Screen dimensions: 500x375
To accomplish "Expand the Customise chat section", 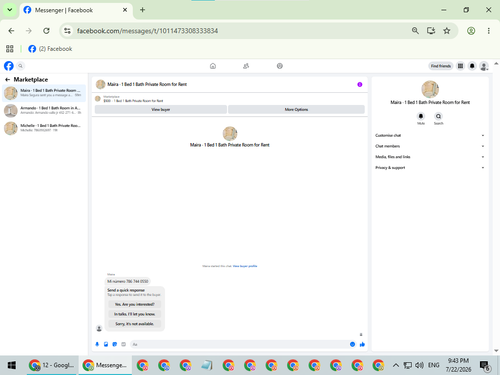I will click(x=430, y=135).
